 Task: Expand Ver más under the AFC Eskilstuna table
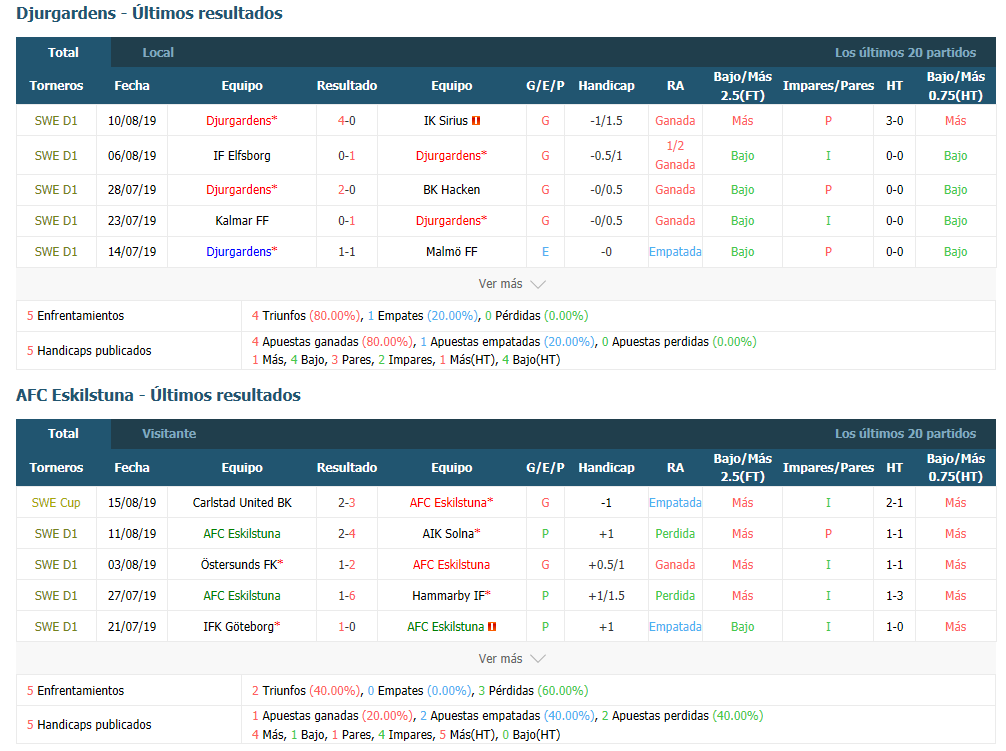511,659
